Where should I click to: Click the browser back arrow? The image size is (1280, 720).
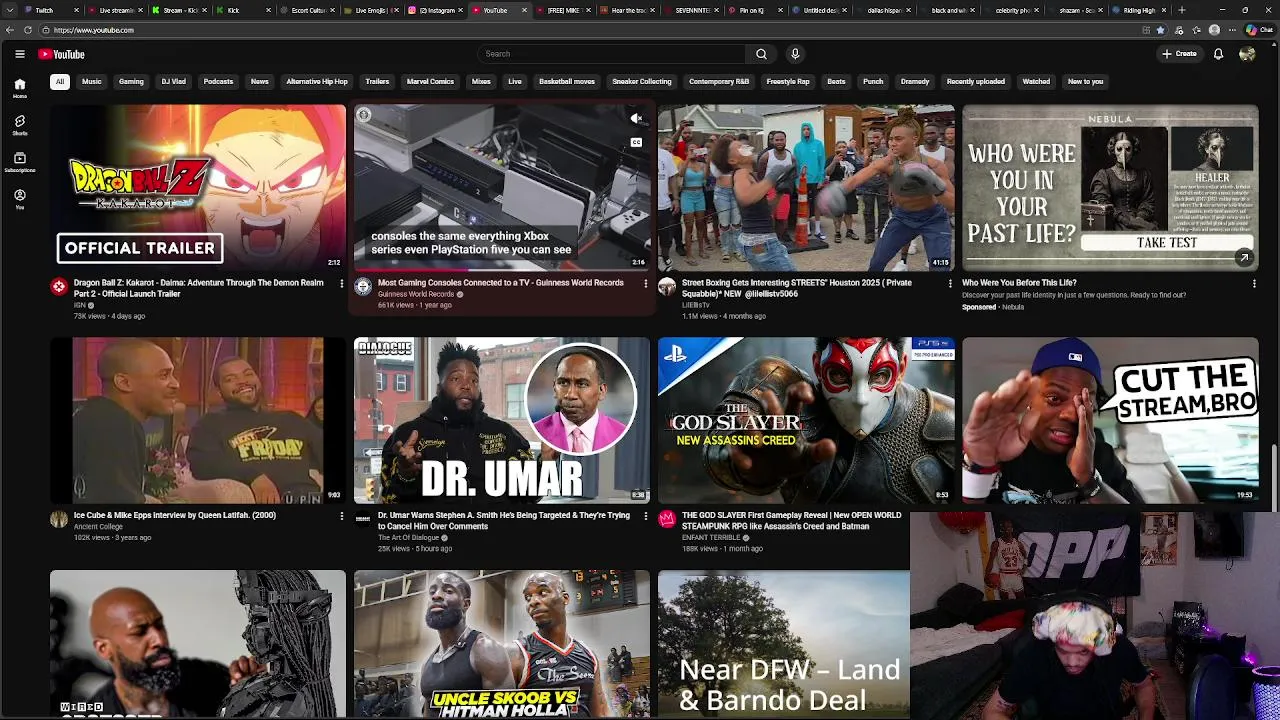coord(8,30)
